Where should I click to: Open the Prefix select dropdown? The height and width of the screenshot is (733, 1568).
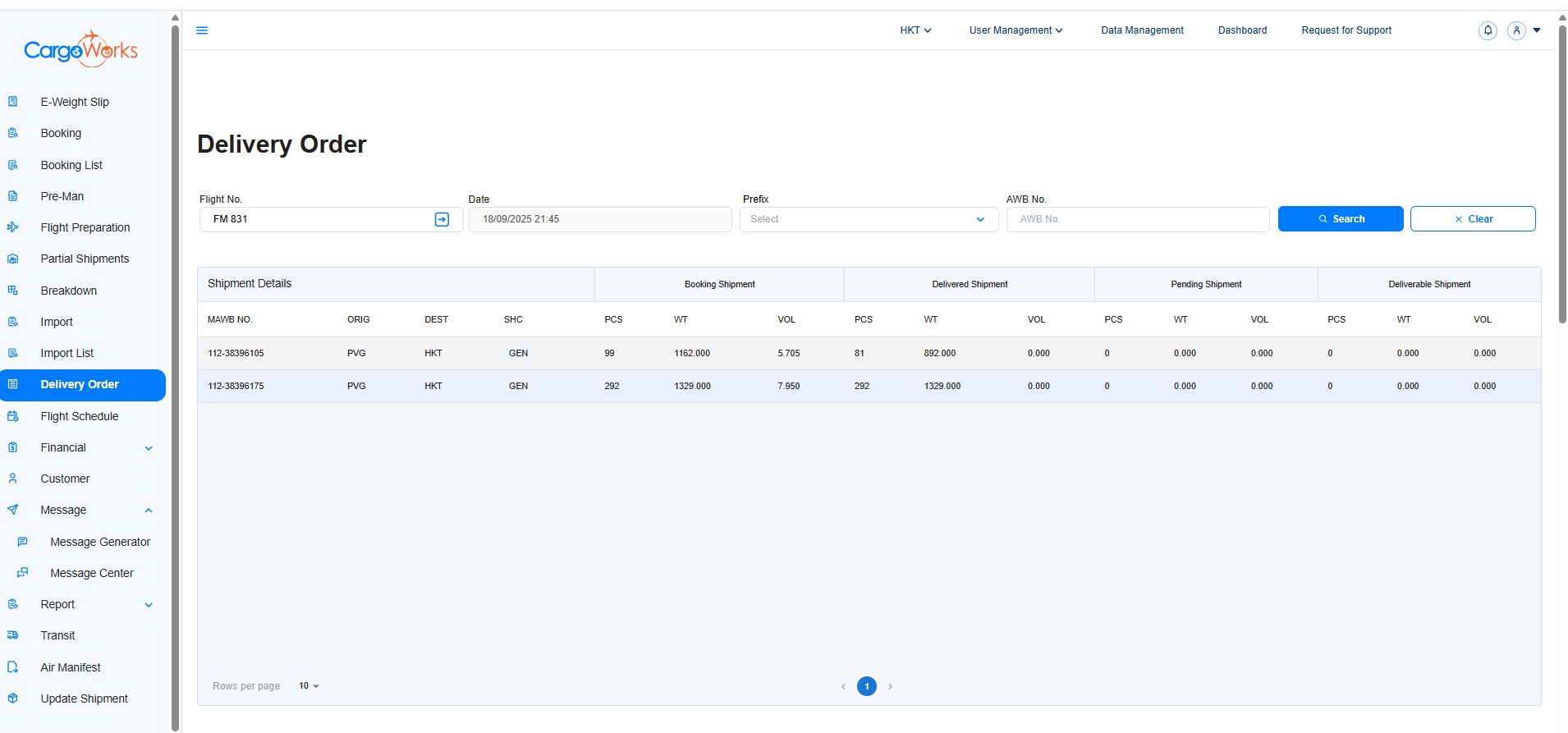[868, 219]
